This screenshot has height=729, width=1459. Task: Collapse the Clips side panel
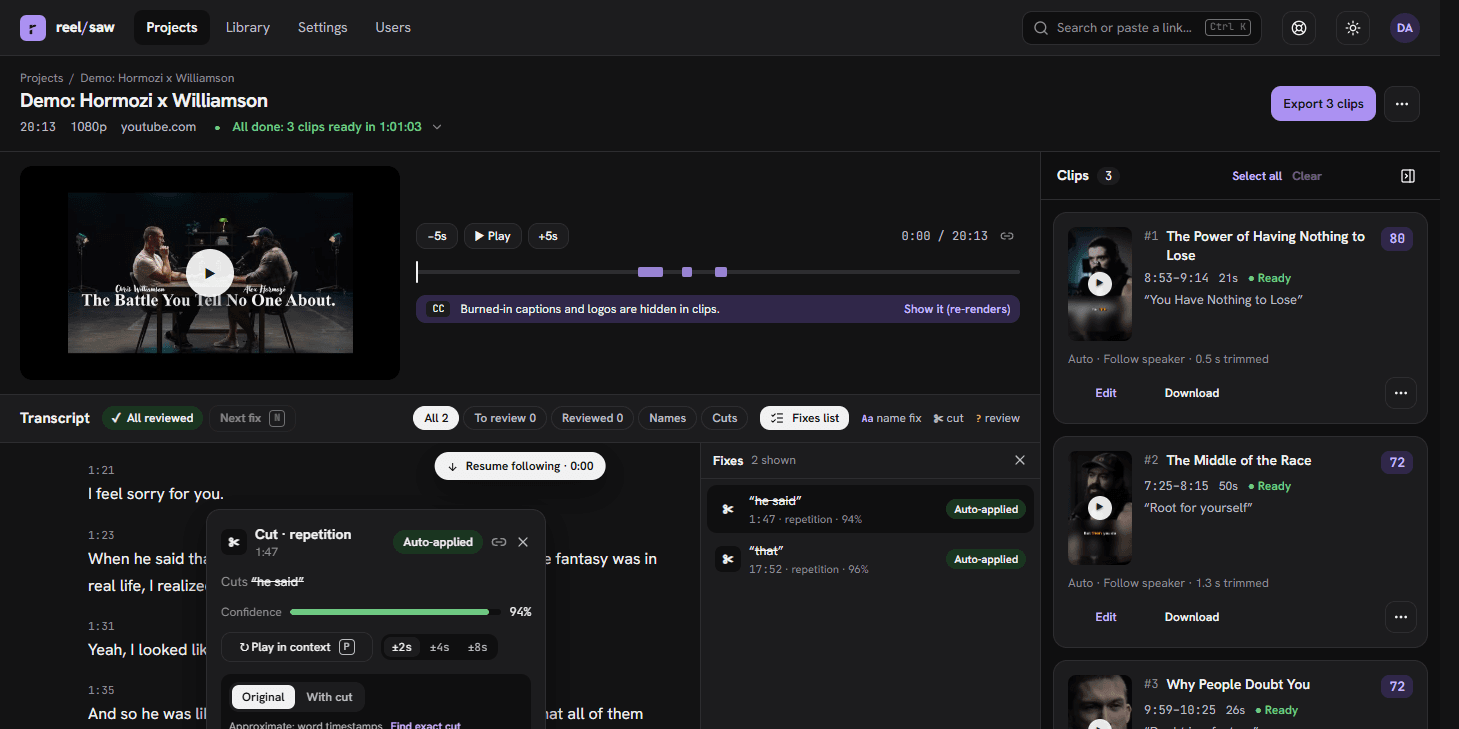point(1408,176)
